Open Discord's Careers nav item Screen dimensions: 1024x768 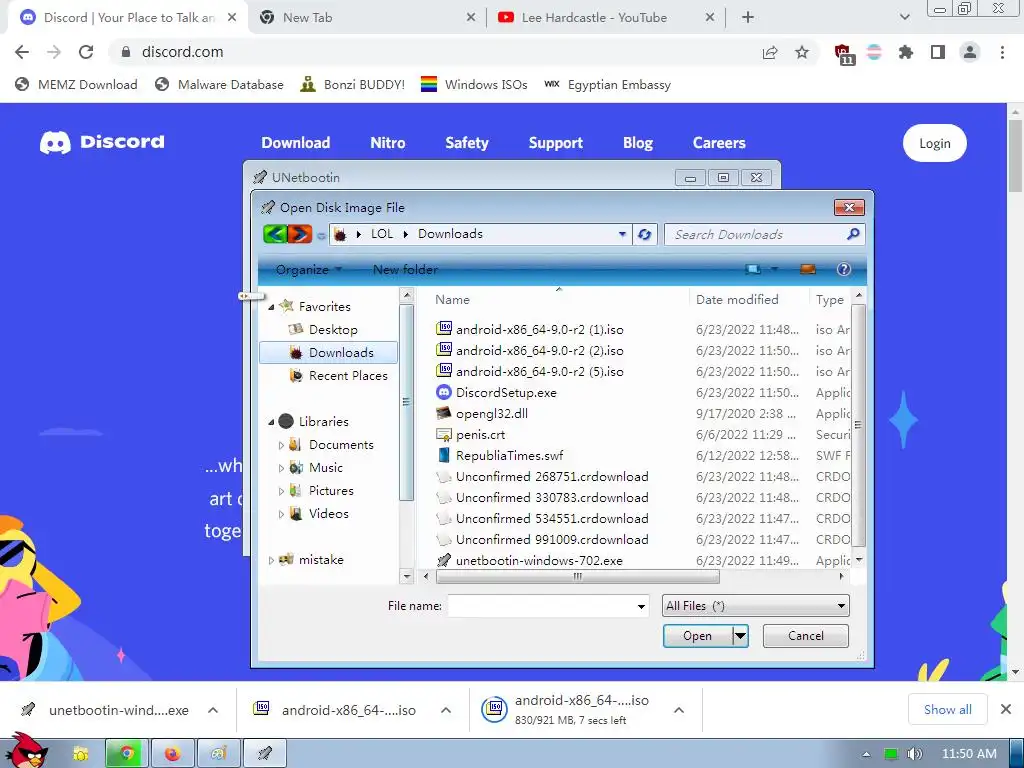719,142
